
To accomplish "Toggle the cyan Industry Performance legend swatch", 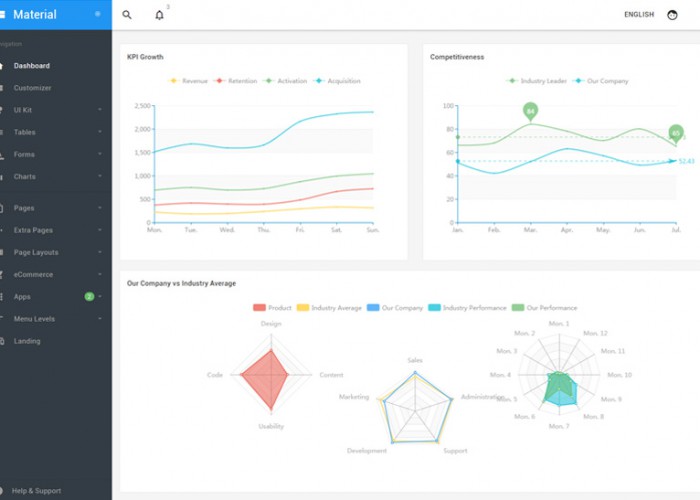I will (x=434, y=308).
